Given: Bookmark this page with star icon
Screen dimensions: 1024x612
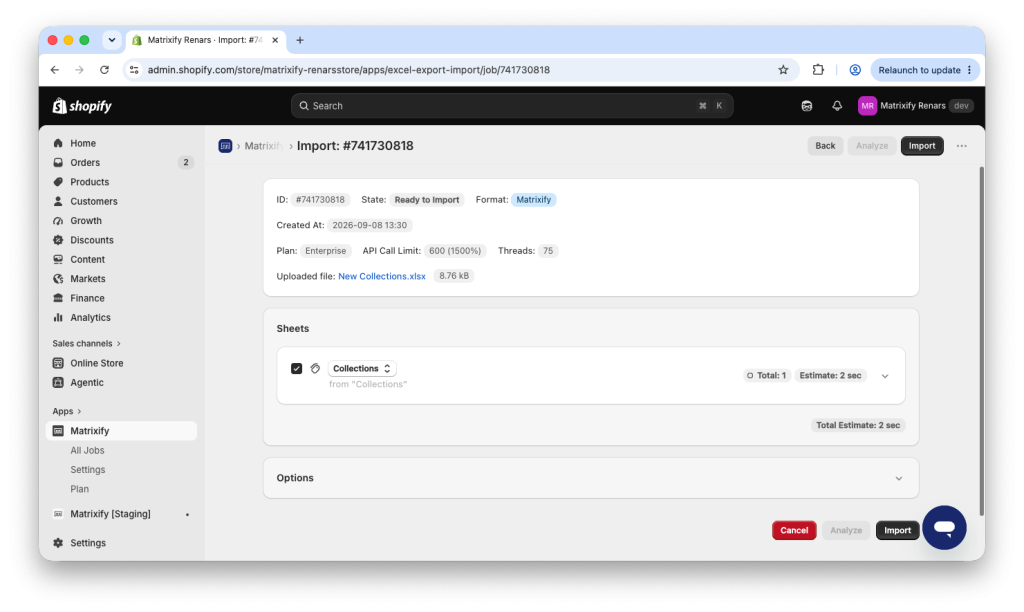Looking at the screenshot, I should pyautogui.click(x=783, y=70).
